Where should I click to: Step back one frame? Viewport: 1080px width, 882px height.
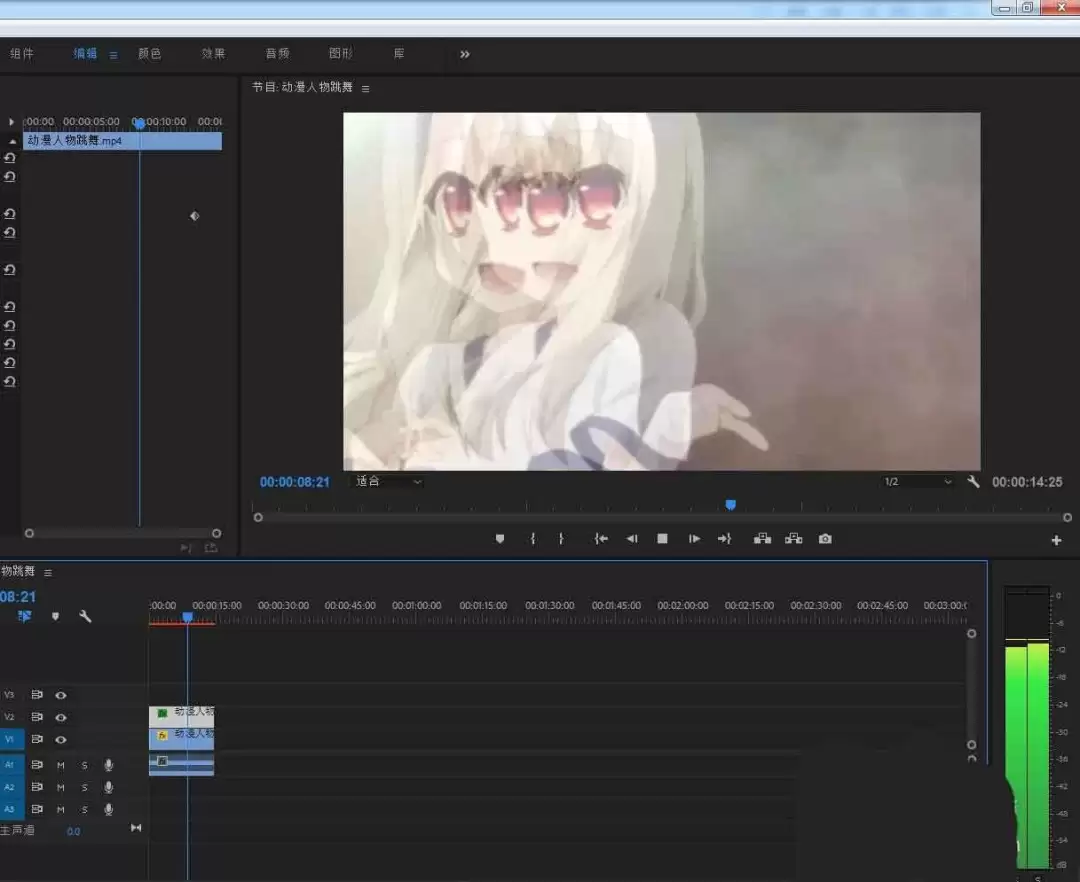click(632, 538)
